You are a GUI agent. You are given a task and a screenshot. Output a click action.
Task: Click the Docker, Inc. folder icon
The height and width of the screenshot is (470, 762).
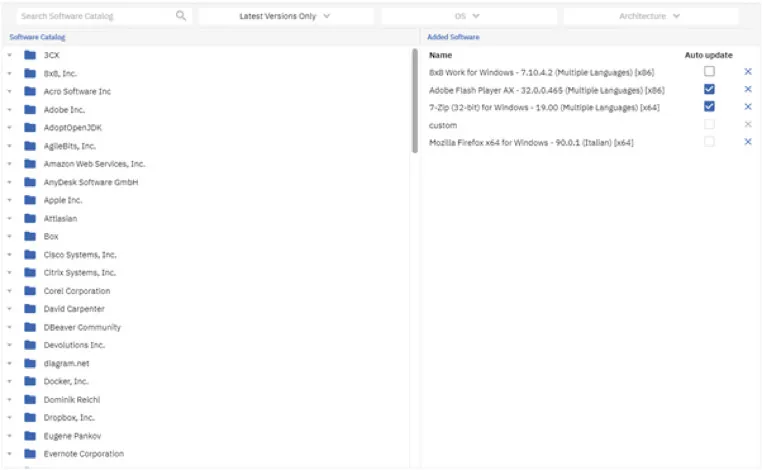coord(30,381)
